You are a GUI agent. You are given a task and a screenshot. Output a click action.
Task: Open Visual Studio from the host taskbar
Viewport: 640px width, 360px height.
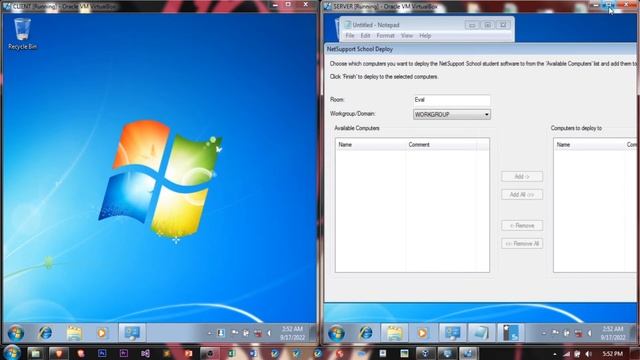pyautogui.click(x=145, y=353)
